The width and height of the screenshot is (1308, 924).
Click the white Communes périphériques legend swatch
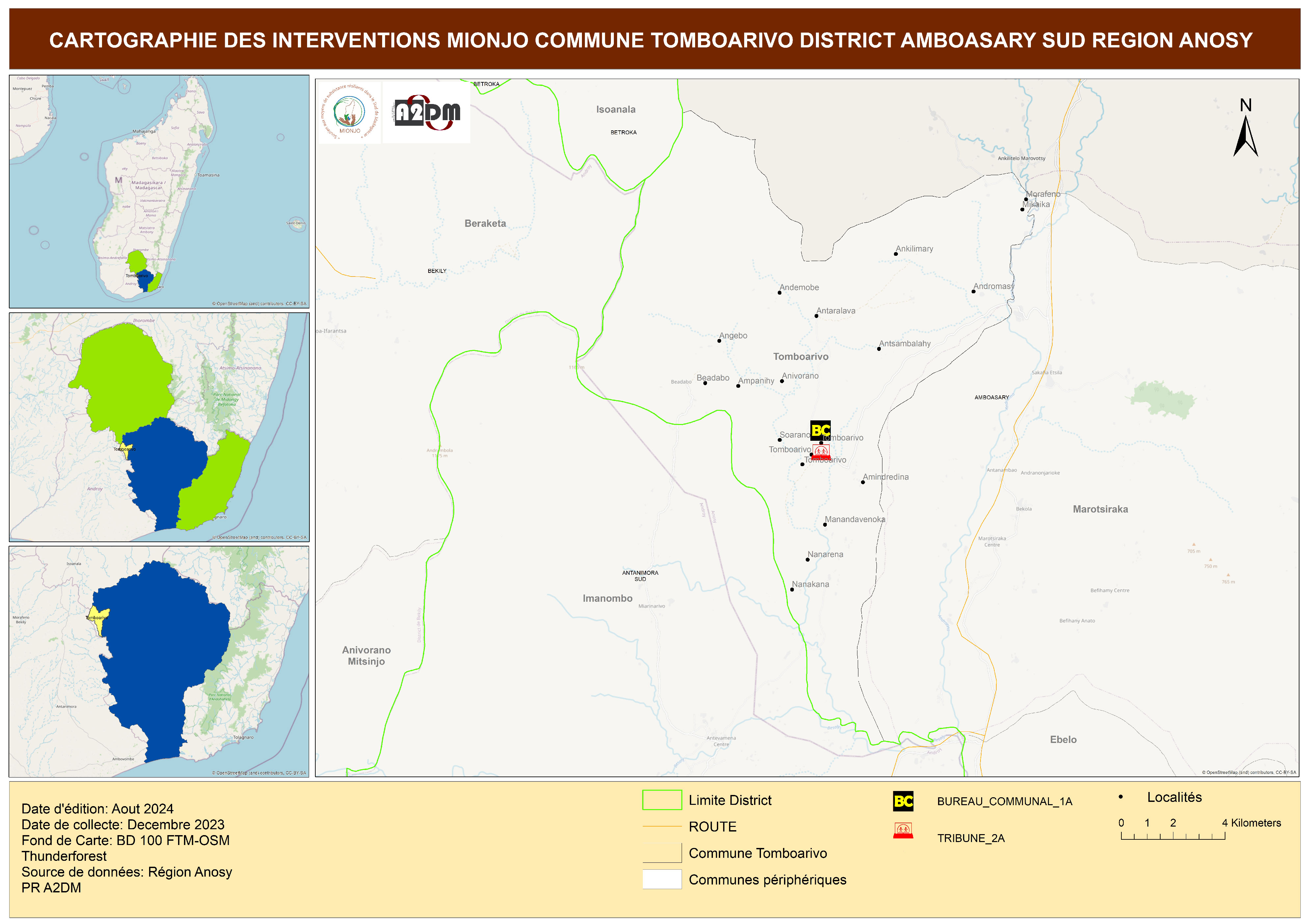click(662, 879)
